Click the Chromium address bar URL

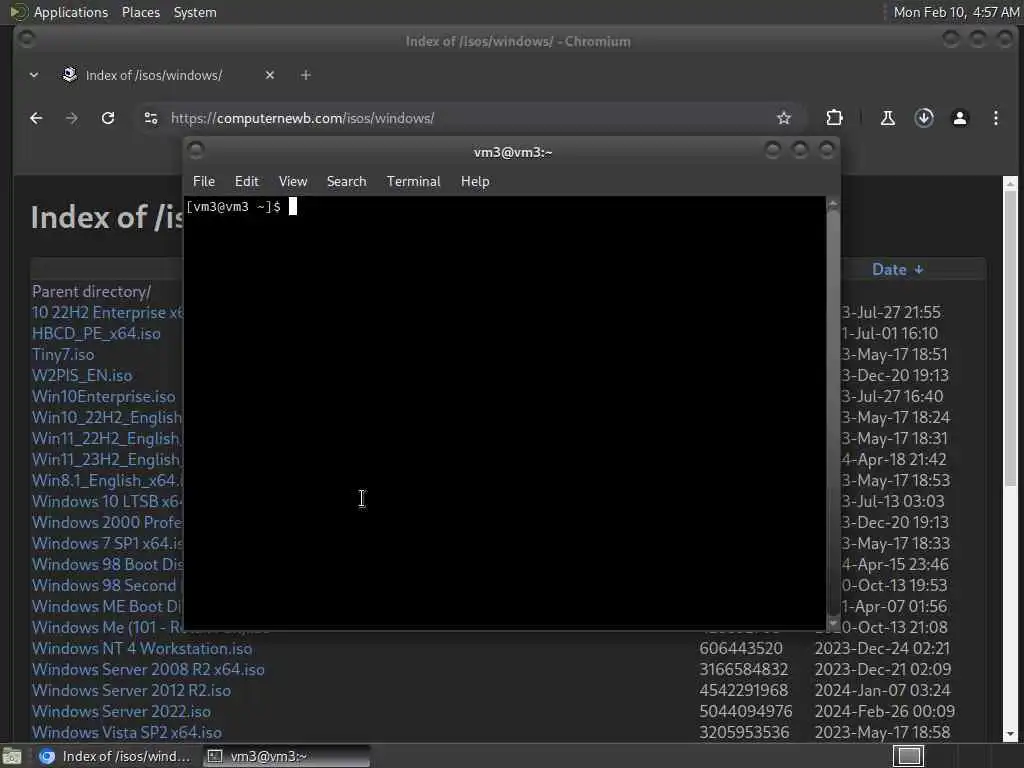click(302, 118)
